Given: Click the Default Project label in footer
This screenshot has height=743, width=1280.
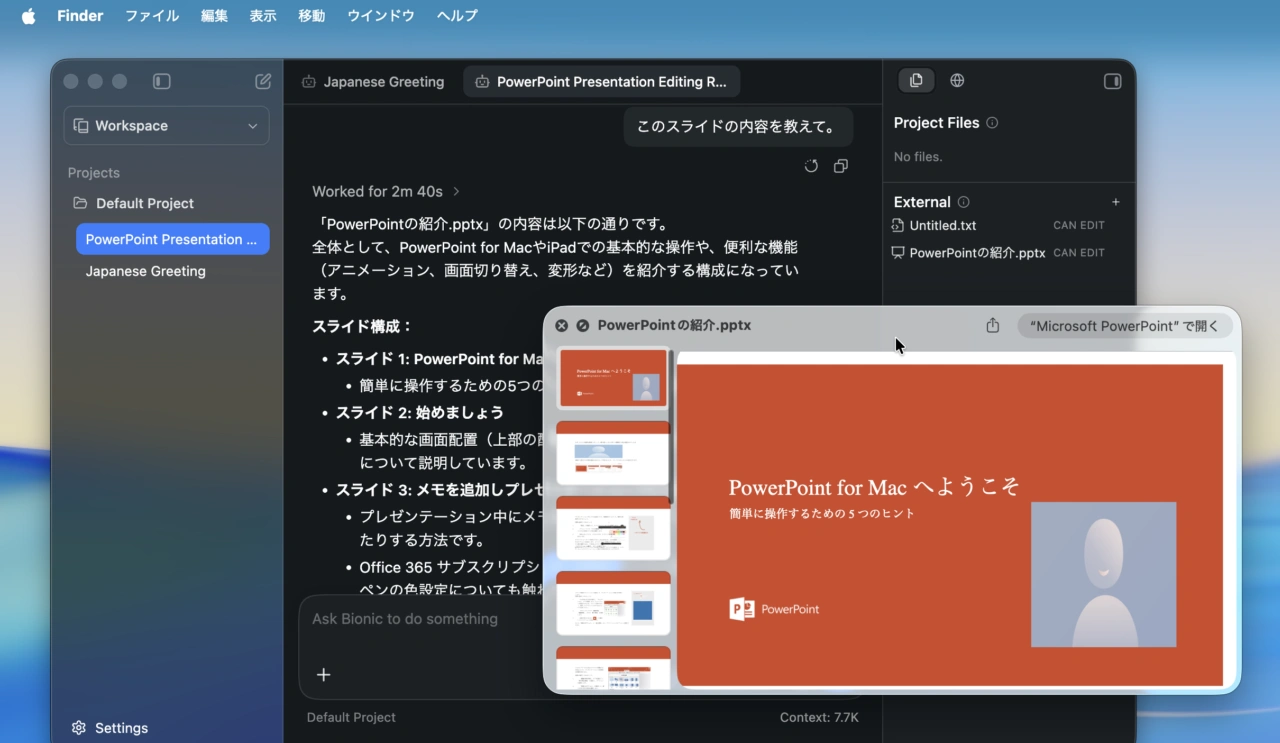Looking at the screenshot, I should click(x=351, y=717).
